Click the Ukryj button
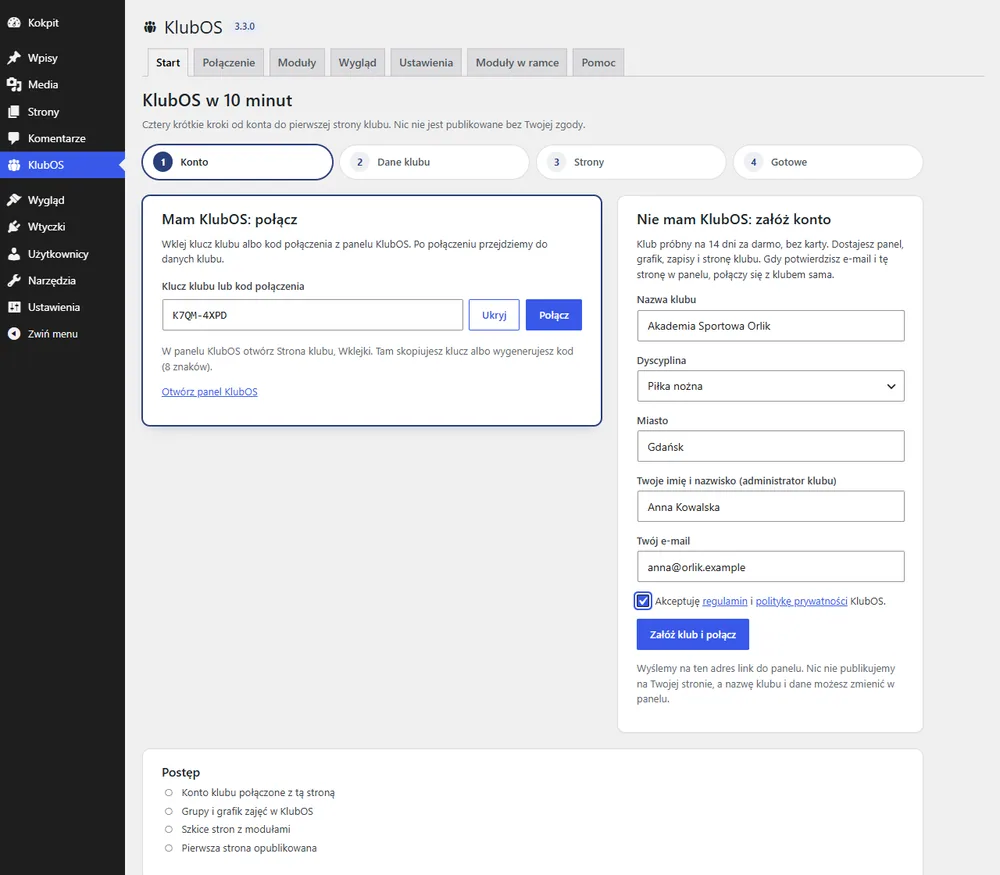Screen dimensions: 1000x875 tap(494, 315)
